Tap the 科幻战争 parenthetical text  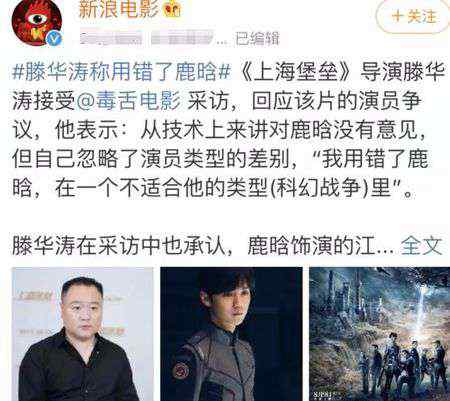[318, 189]
